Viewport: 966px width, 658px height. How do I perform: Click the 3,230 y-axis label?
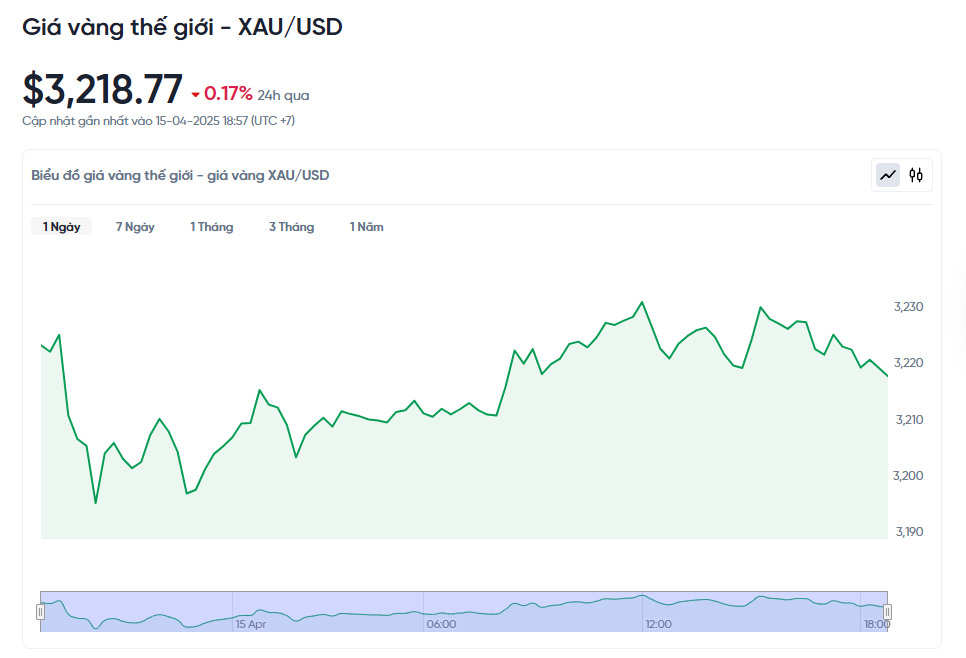[908, 307]
